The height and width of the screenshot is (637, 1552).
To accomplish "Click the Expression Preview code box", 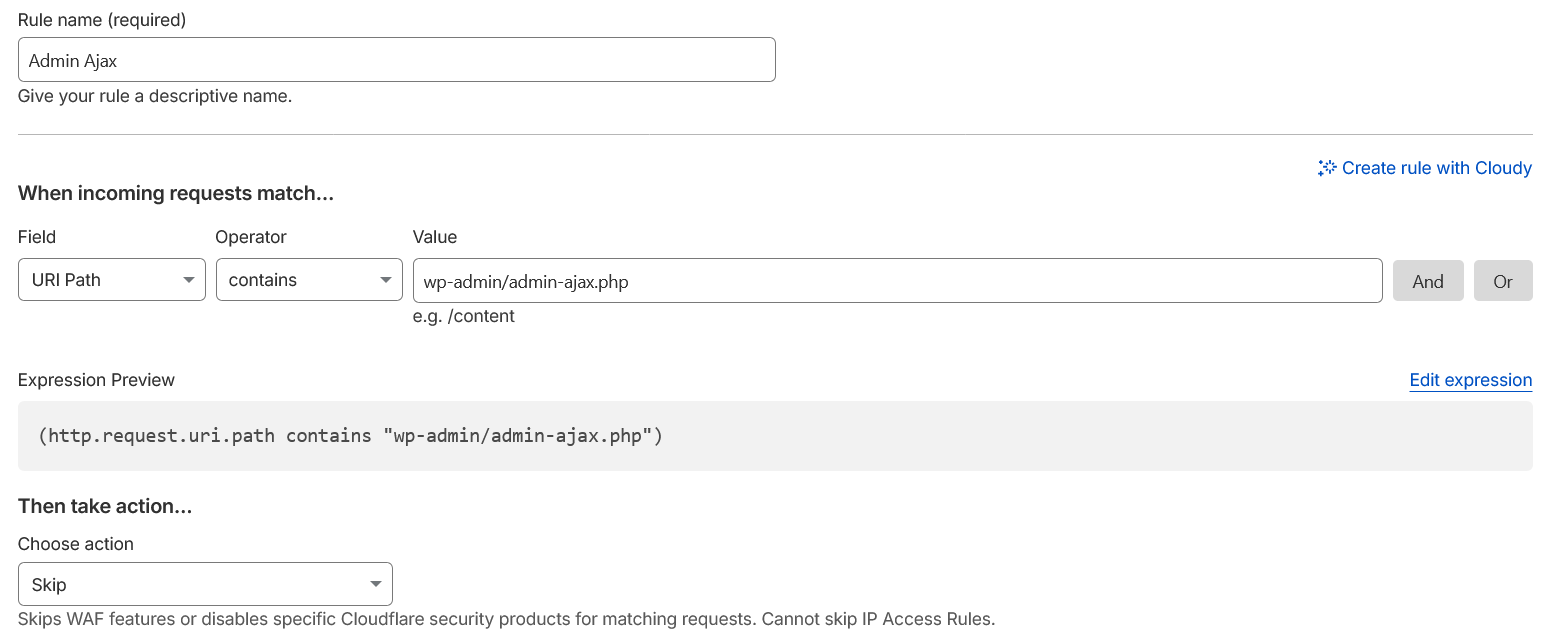I will click(774, 436).
